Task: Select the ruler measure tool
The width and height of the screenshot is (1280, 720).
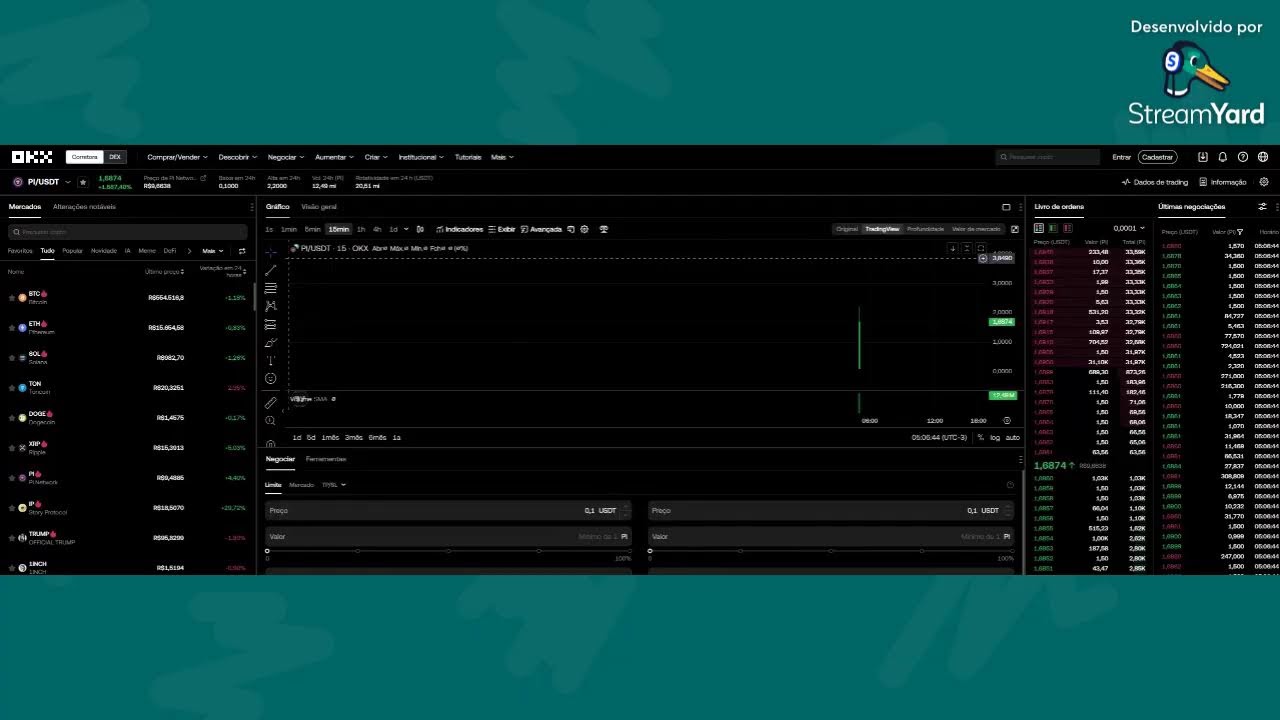Action: tap(271, 402)
